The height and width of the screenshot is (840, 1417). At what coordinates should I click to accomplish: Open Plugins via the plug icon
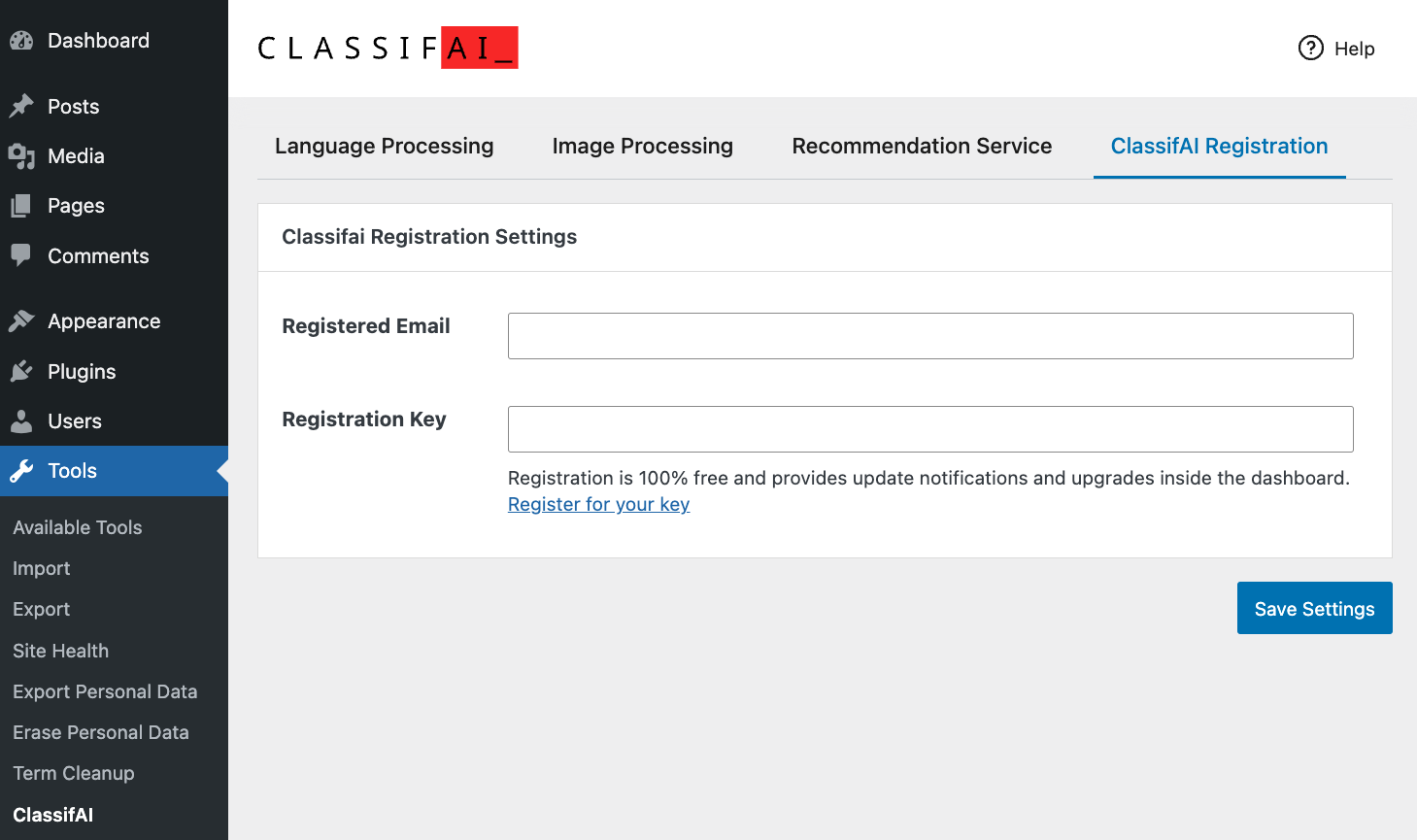point(21,371)
